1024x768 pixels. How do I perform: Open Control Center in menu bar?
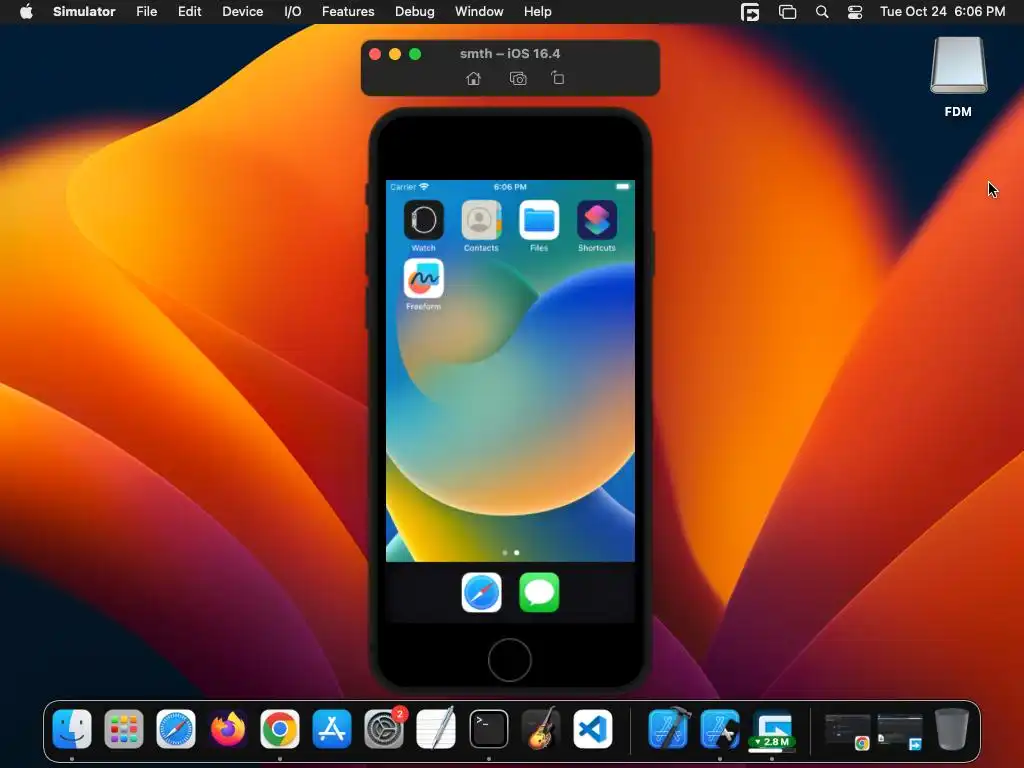[x=855, y=12]
